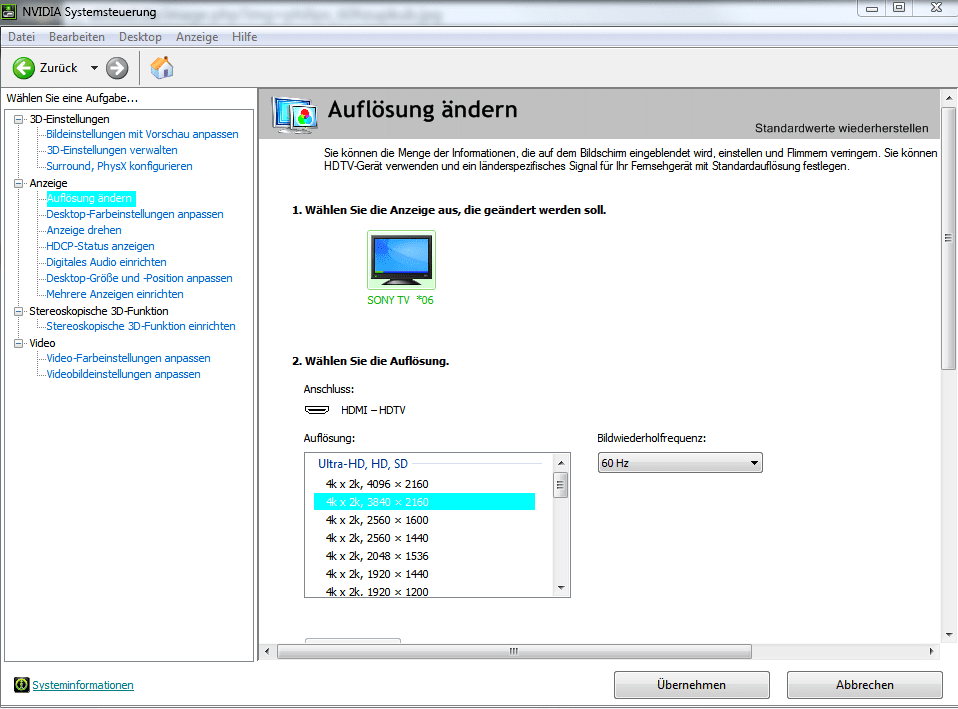958x709 pixels.
Task: Collapse the 3D-Einstellungen tree node
Action: click(x=19, y=119)
